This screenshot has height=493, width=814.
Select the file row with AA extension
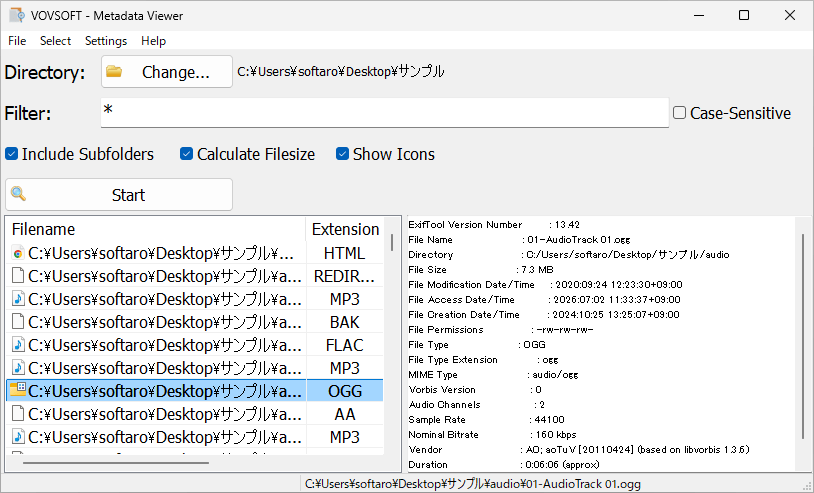pyautogui.click(x=195, y=414)
